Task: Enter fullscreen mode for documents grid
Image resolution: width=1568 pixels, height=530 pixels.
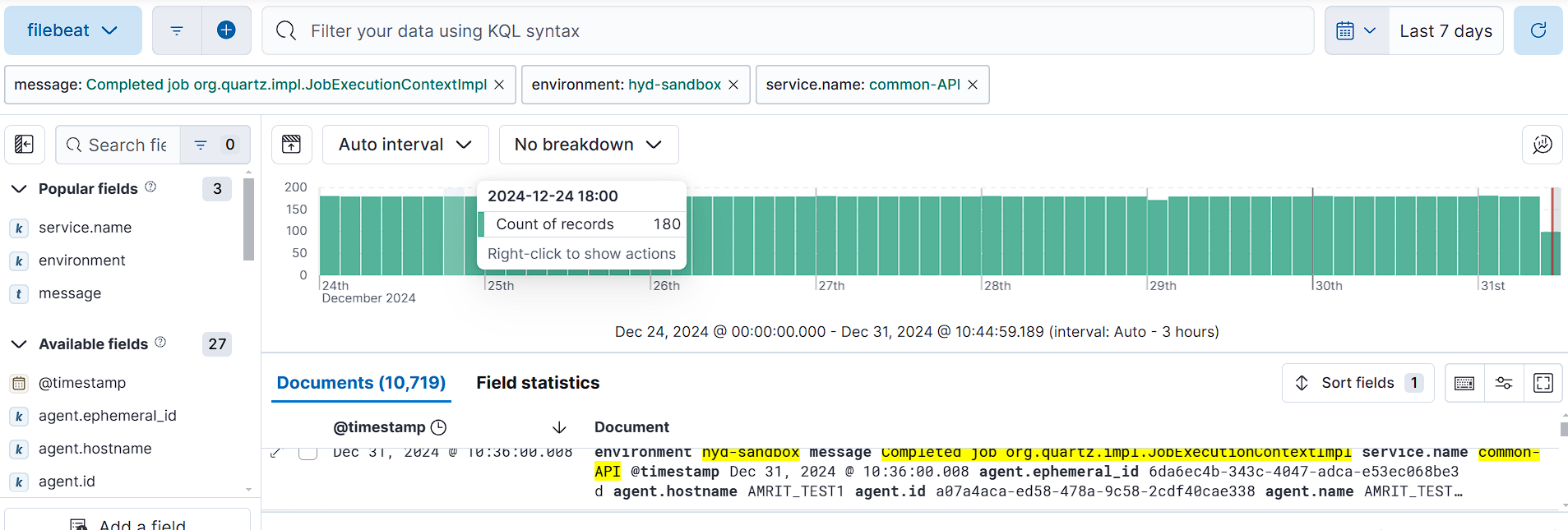Action: coord(1543,383)
